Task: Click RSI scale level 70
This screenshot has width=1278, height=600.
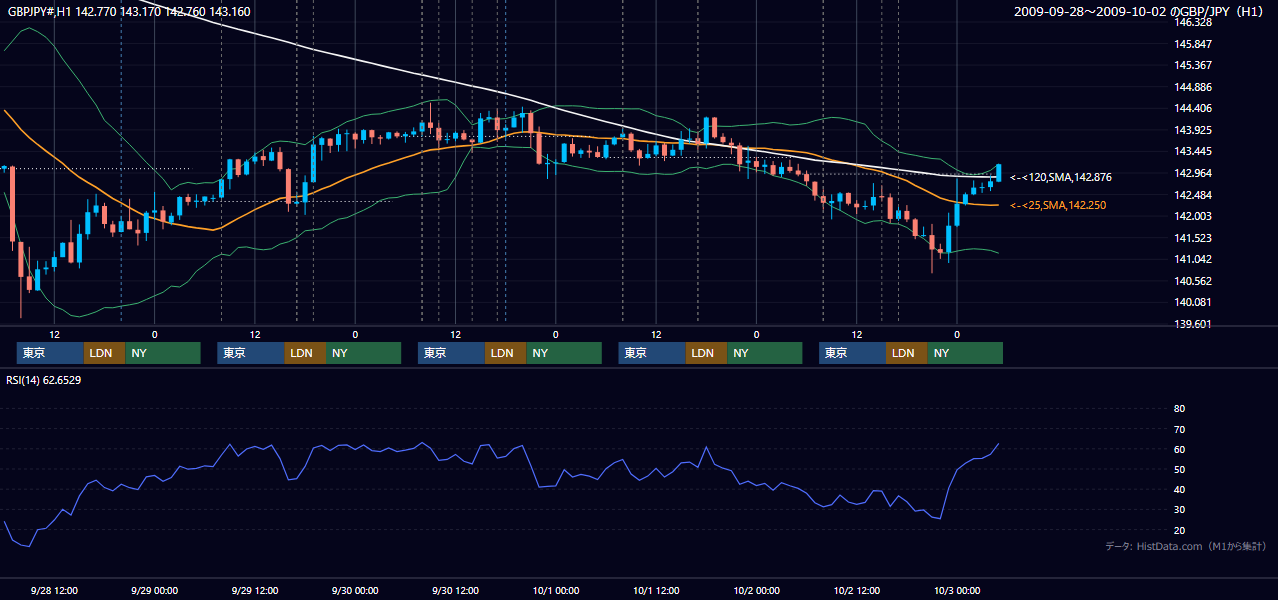Action: [x=1179, y=429]
